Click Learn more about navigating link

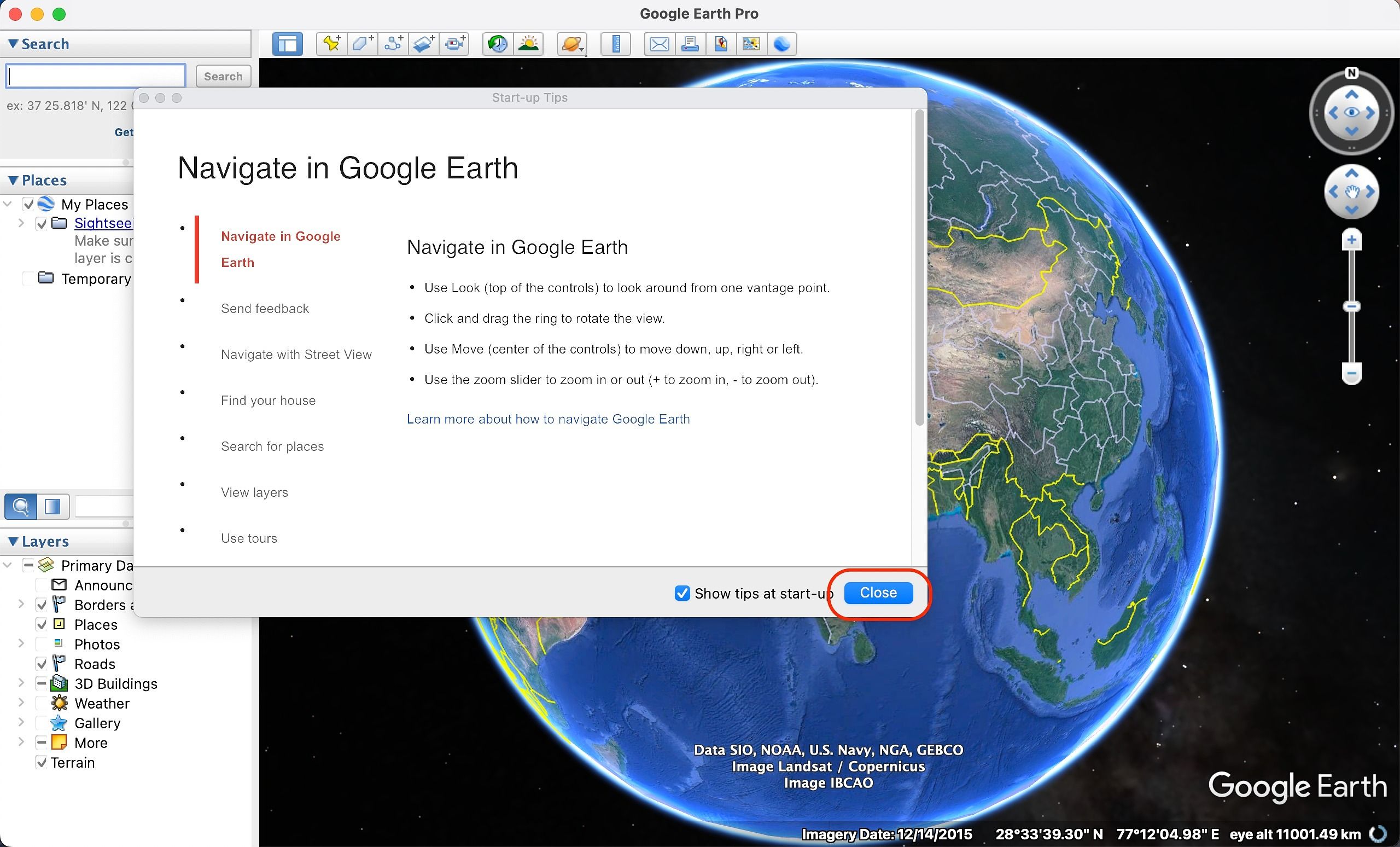(548, 419)
